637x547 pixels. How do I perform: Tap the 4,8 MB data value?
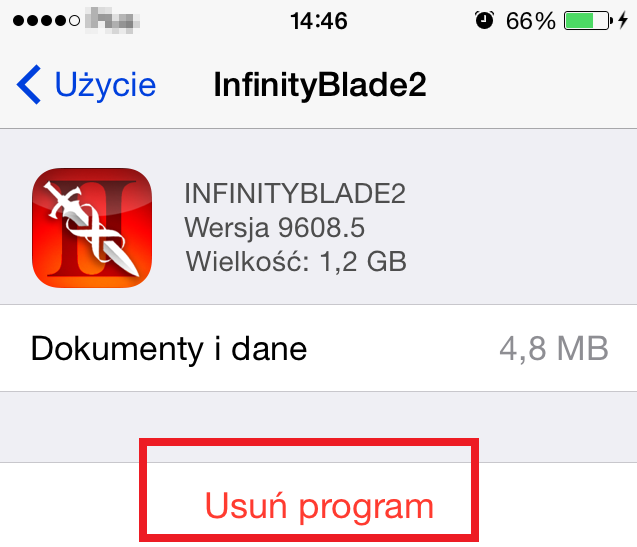(x=554, y=348)
